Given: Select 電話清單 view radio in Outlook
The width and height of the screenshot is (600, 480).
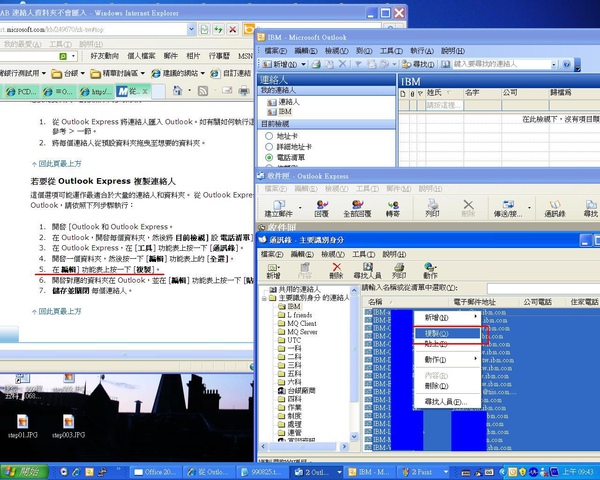Looking at the screenshot, I should pos(269,157).
